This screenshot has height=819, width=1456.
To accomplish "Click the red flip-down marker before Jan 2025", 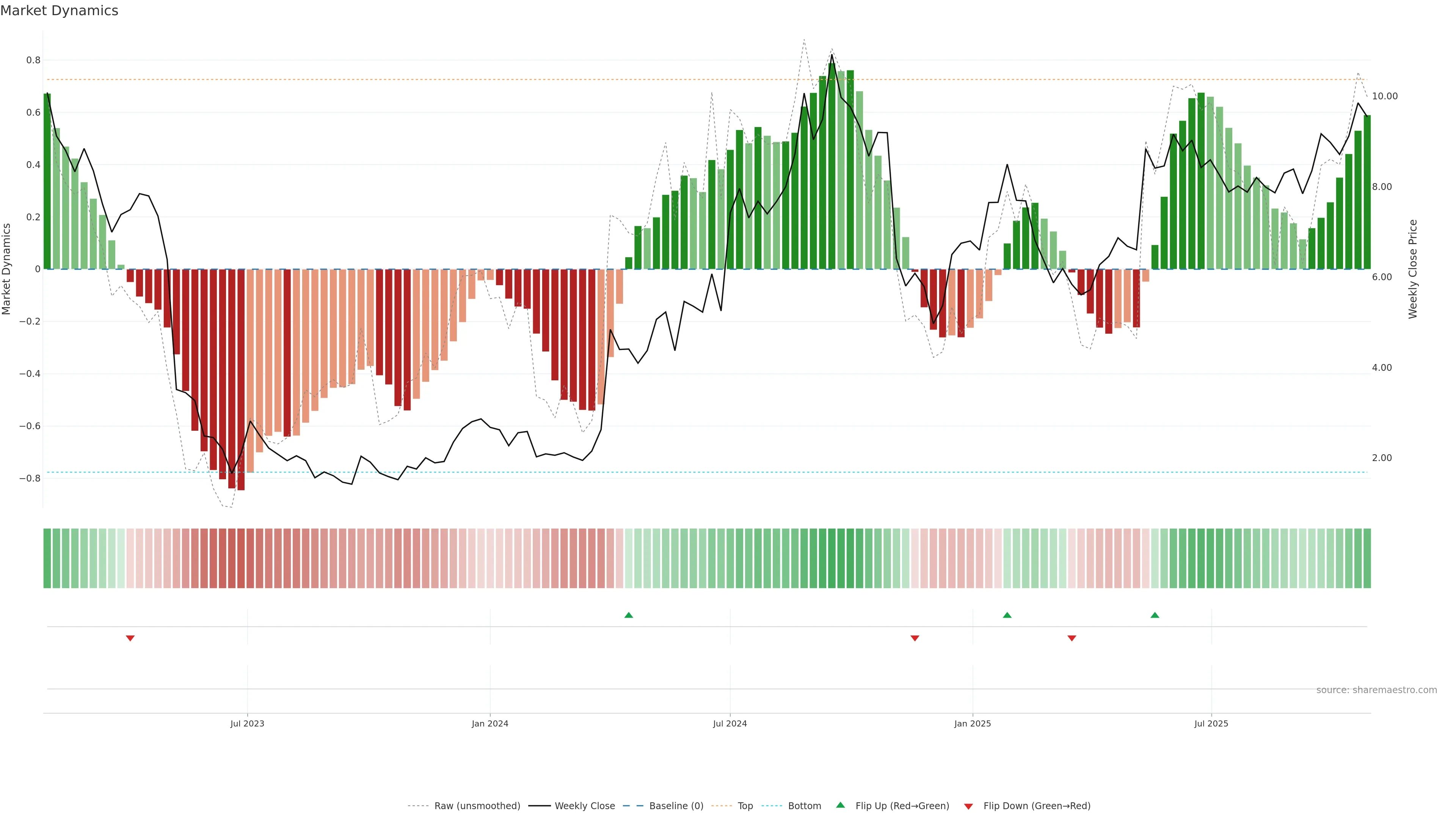I will coord(915,638).
